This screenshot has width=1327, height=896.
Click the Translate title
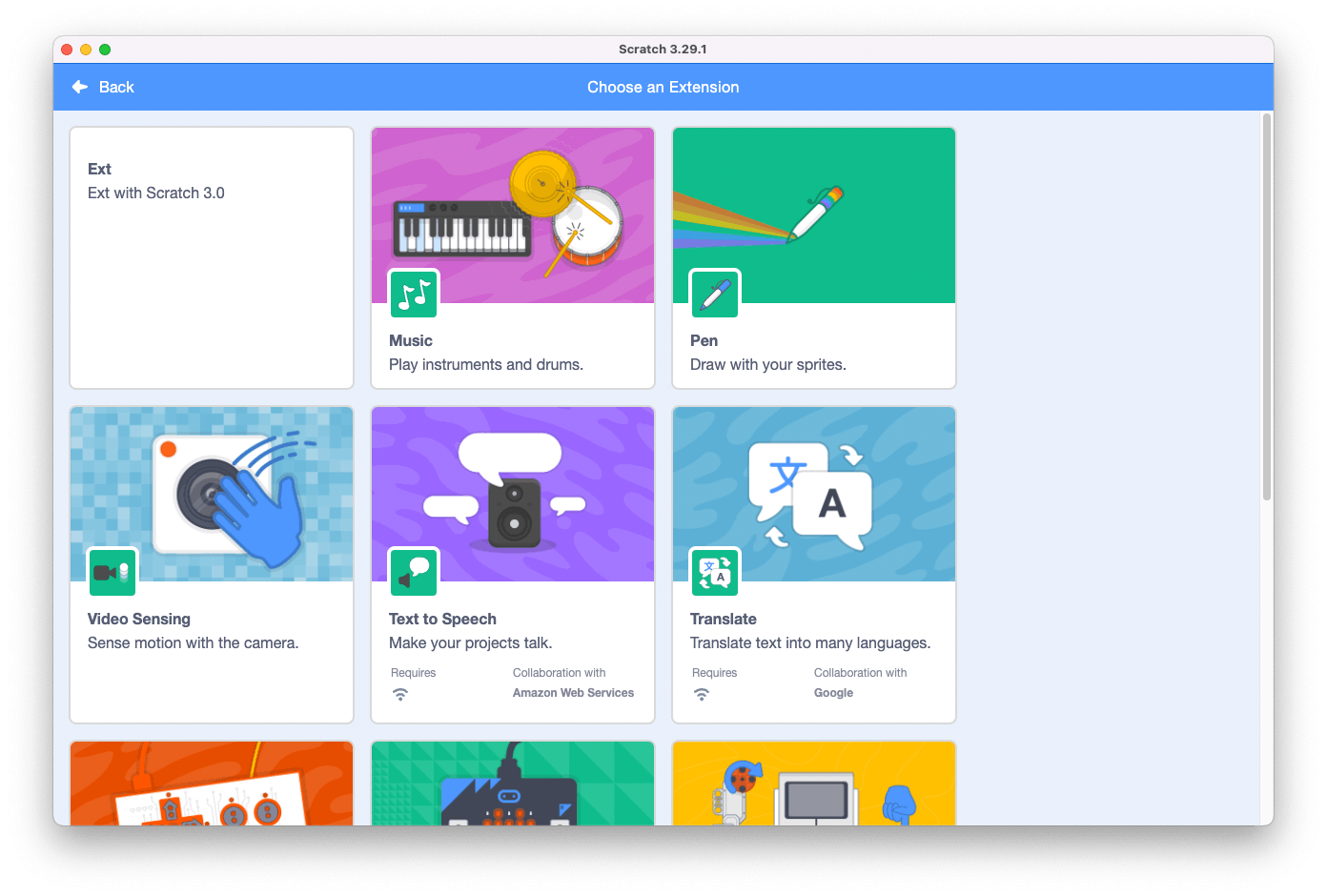[x=724, y=619]
